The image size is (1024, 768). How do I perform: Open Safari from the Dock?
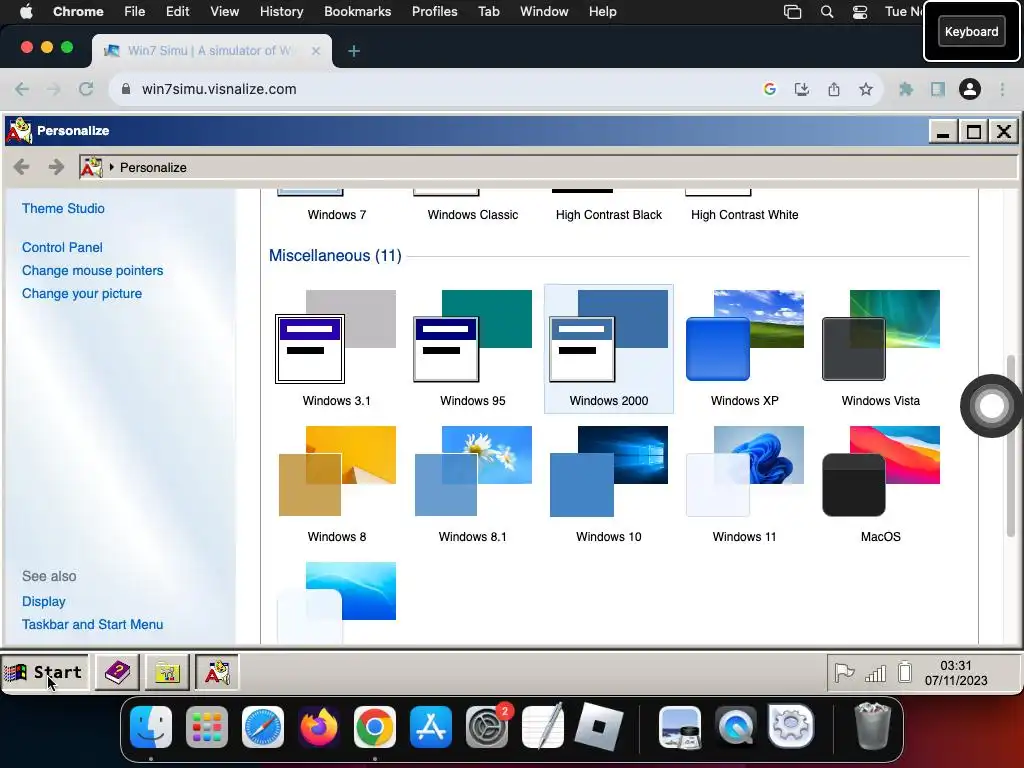pos(263,727)
